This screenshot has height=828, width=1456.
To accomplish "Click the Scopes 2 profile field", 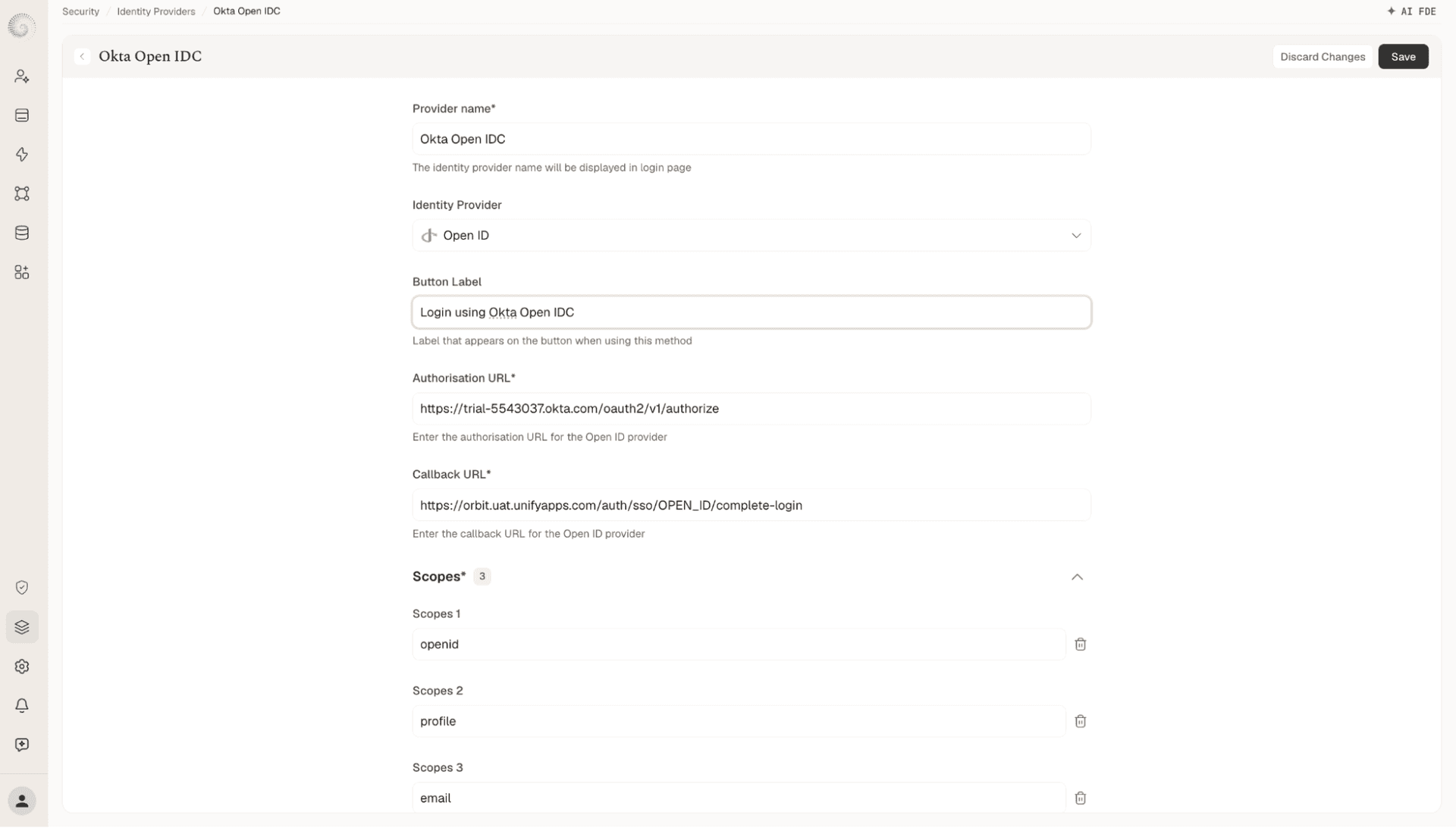I will (739, 721).
